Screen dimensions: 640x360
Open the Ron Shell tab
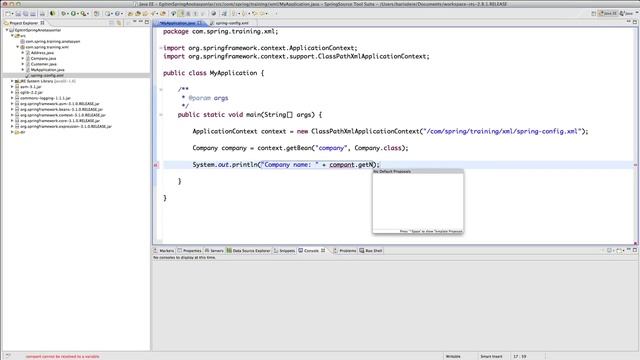(x=371, y=251)
